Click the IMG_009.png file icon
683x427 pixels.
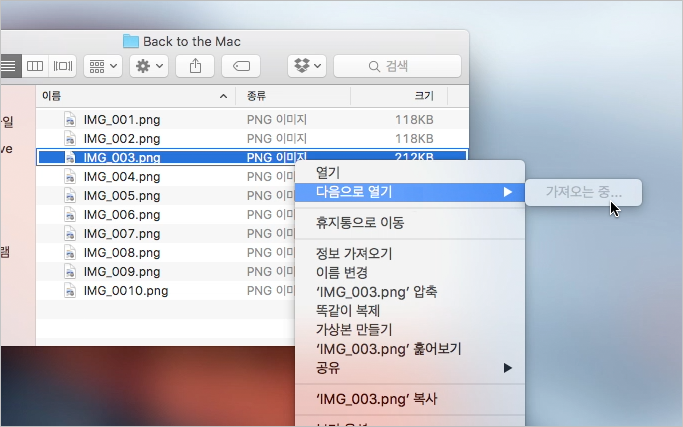pos(70,271)
